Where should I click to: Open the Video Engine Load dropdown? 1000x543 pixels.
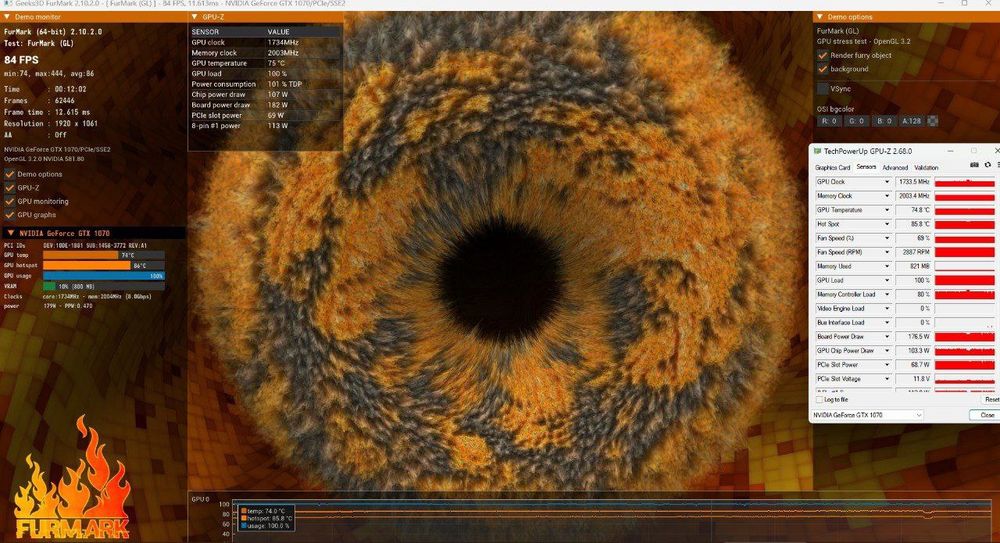click(886, 308)
